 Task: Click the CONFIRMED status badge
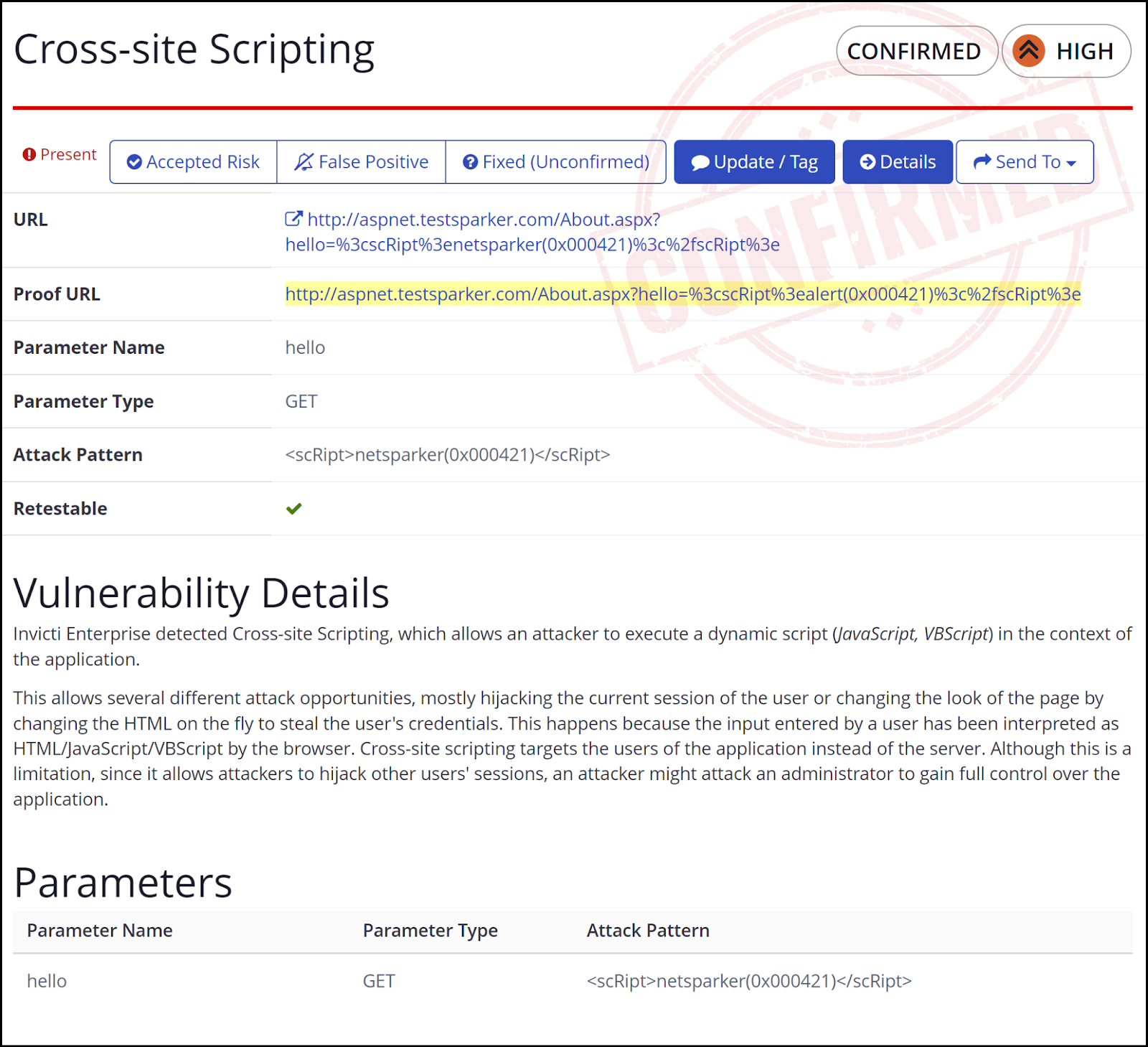[x=916, y=50]
